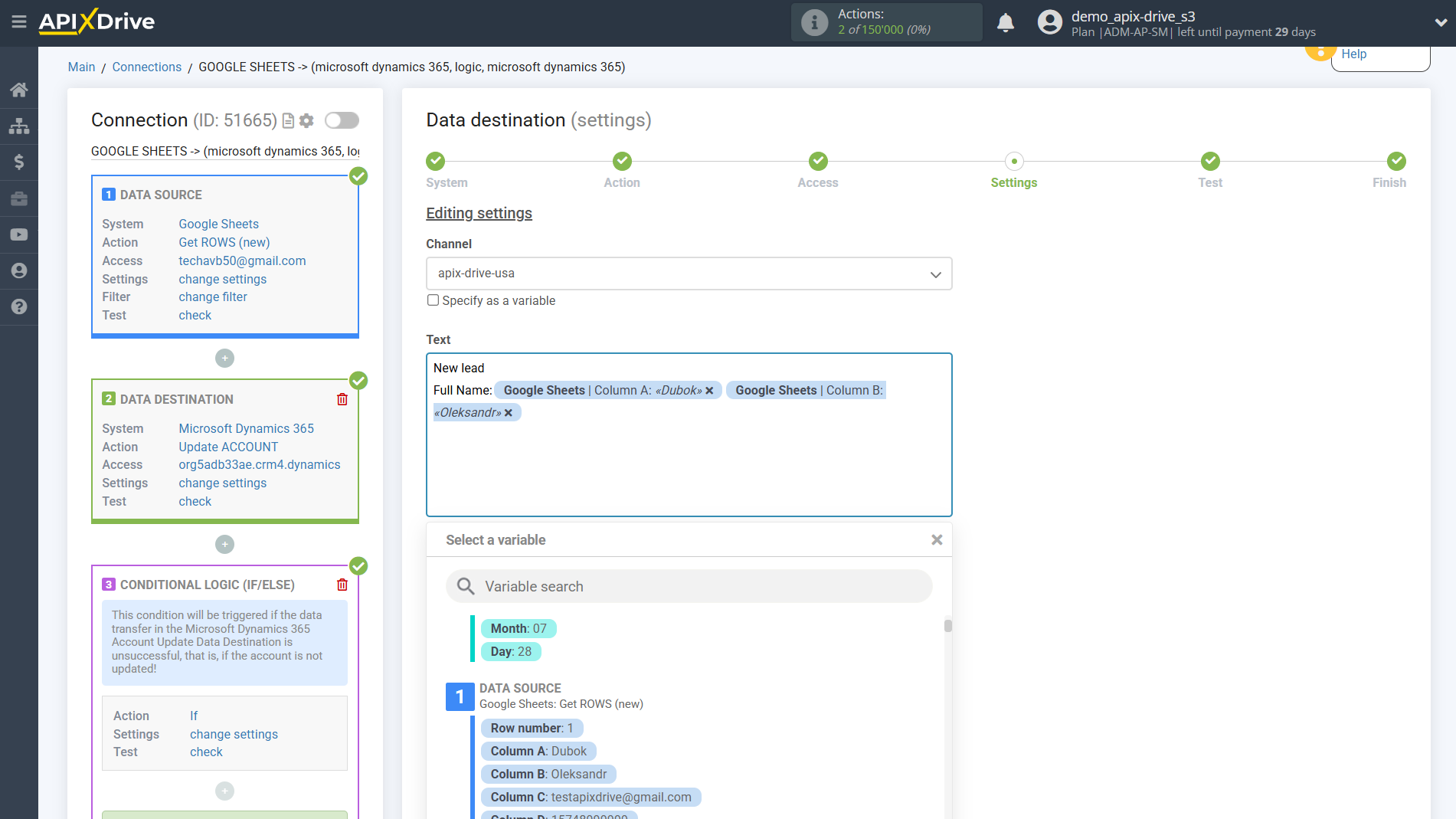This screenshot has height=819, width=1456.
Task: Open Home in the sidebar
Action: coord(19,90)
